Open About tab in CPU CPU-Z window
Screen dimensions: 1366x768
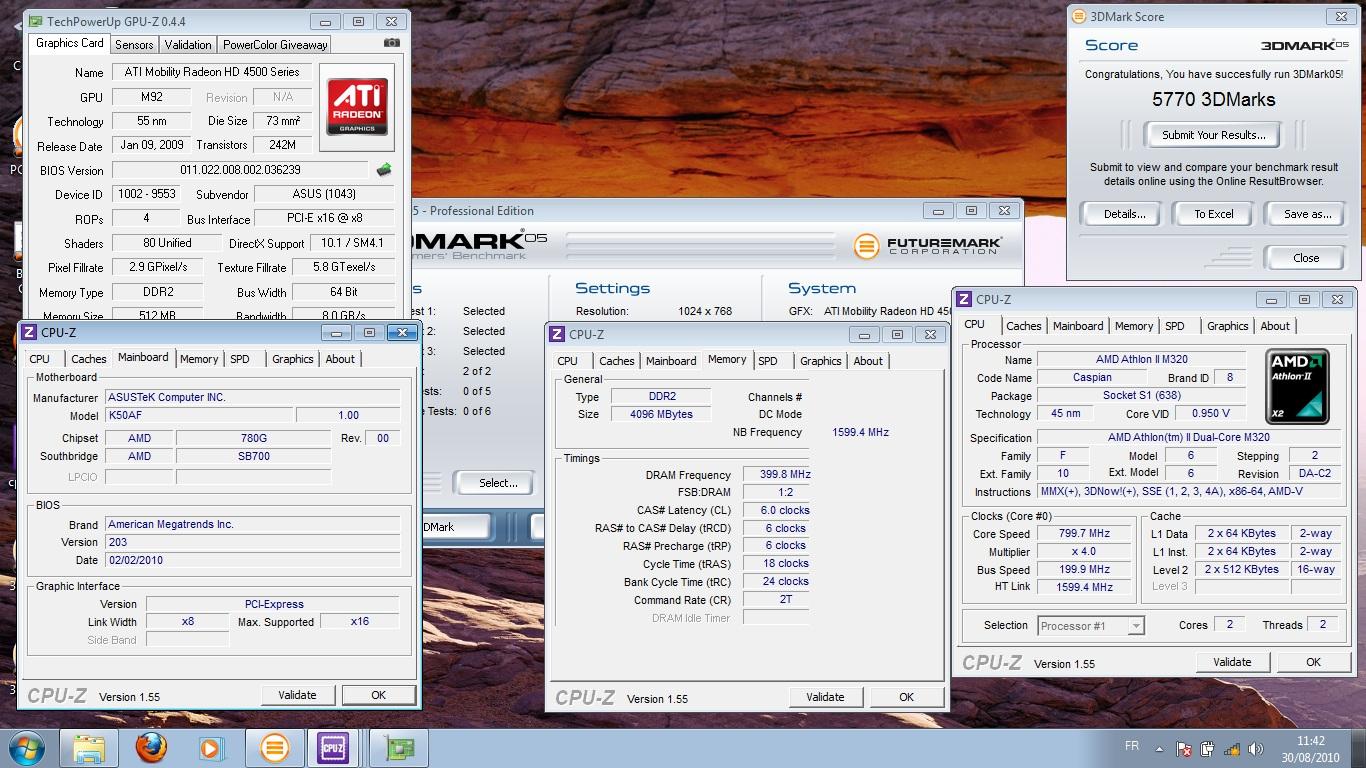[1275, 326]
